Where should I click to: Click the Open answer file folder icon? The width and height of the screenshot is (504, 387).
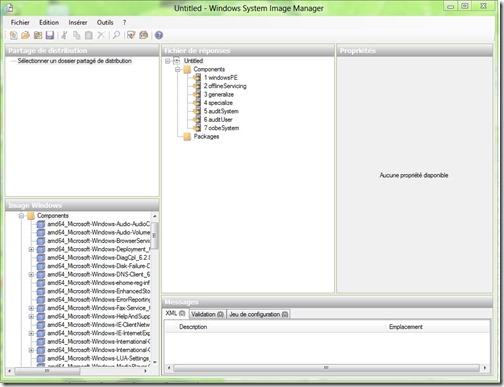(x=25, y=35)
